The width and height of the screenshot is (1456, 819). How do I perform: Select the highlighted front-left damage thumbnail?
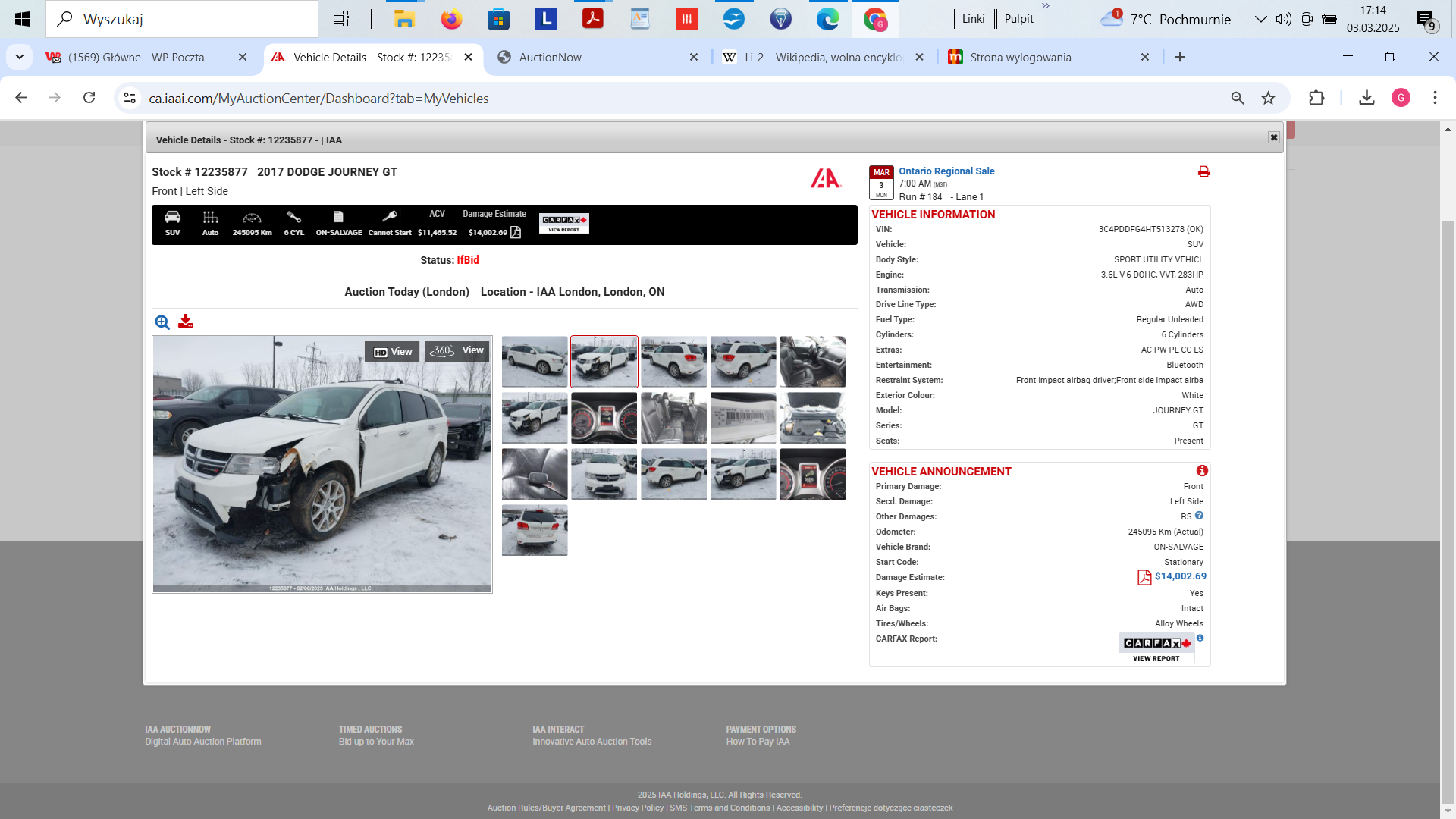click(604, 362)
